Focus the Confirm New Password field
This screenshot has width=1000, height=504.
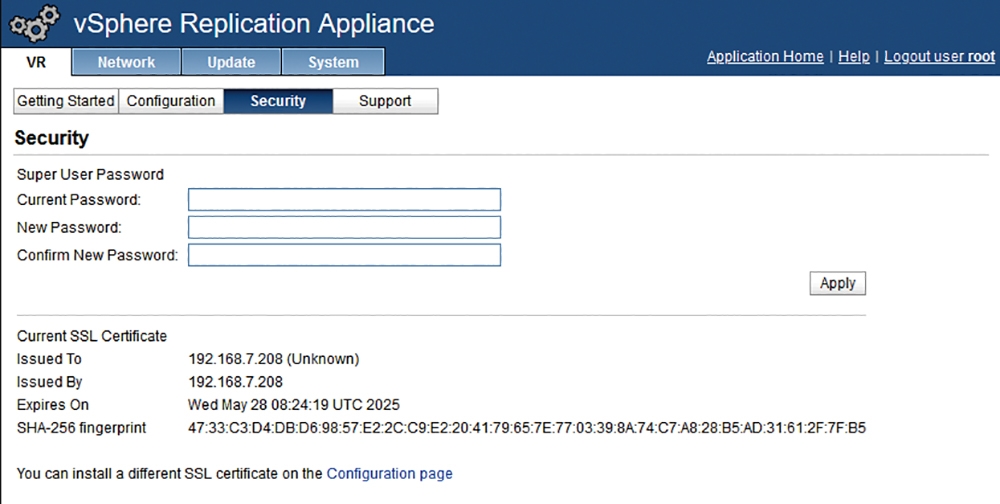coord(344,255)
